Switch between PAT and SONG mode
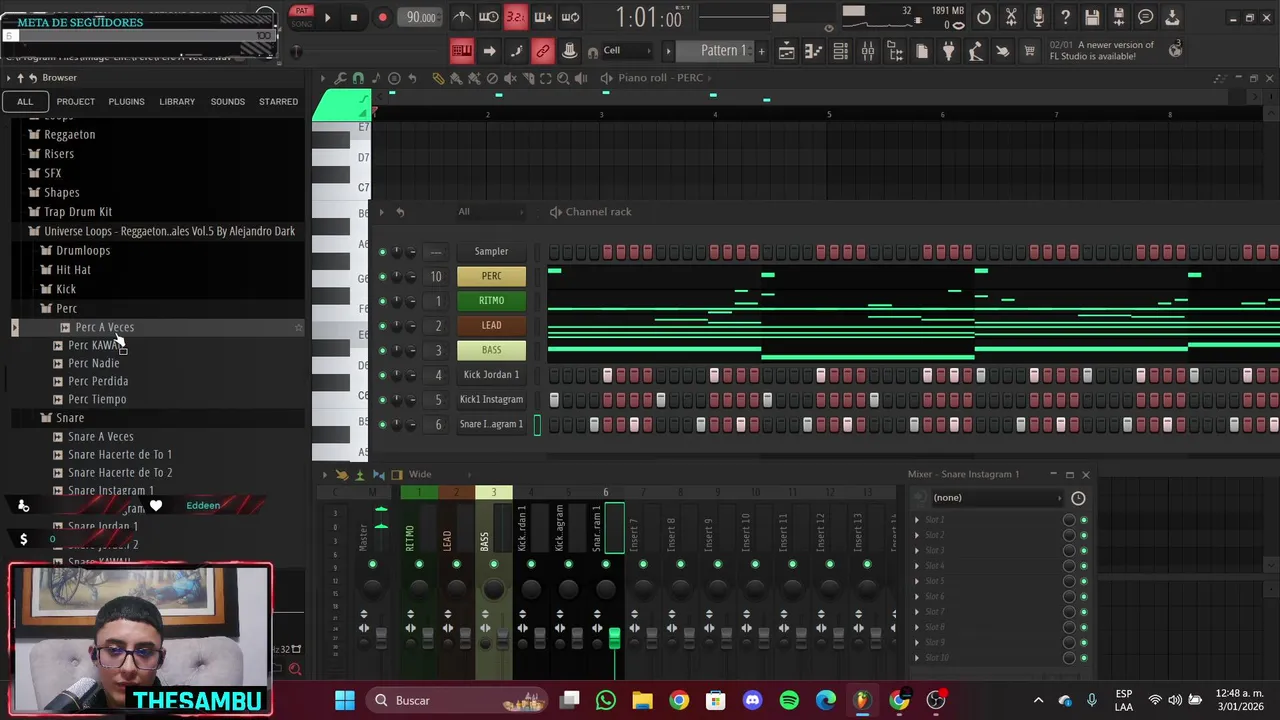Image resolution: width=1280 pixels, height=720 pixels. [x=301, y=16]
